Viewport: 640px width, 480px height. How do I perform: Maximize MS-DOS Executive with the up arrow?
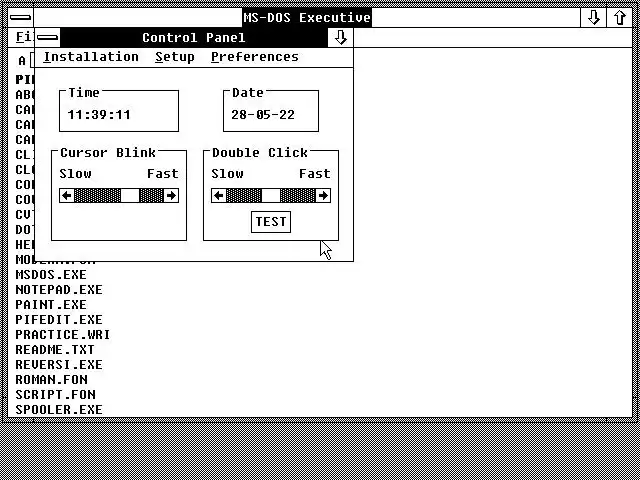(620, 18)
